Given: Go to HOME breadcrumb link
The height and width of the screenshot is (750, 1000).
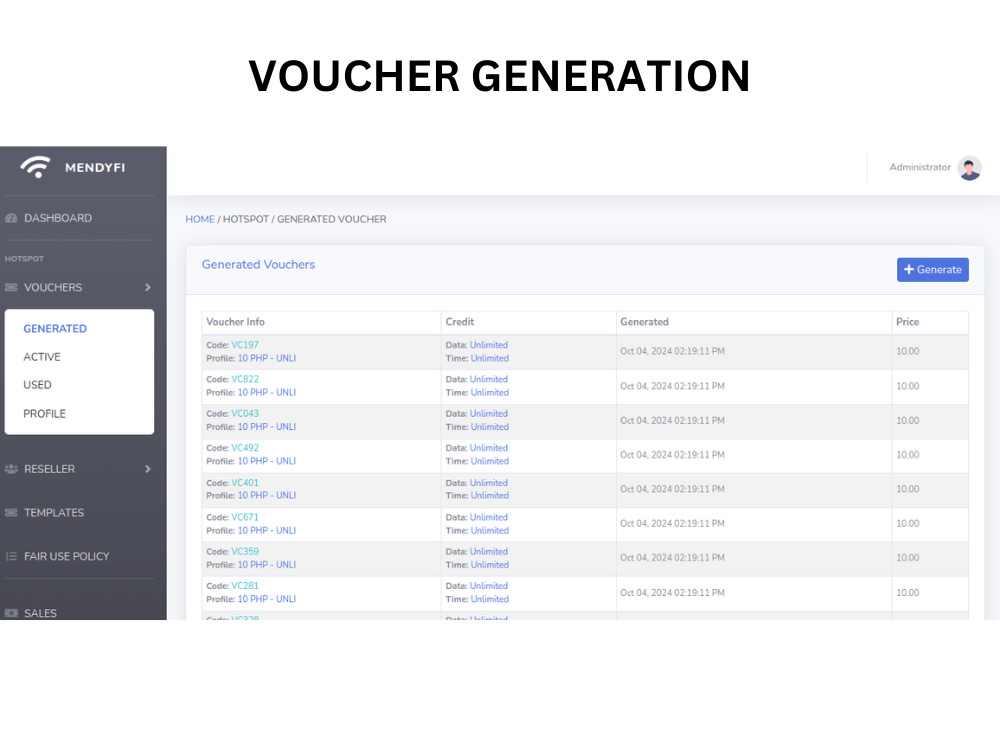Looking at the screenshot, I should coord(200,219).
